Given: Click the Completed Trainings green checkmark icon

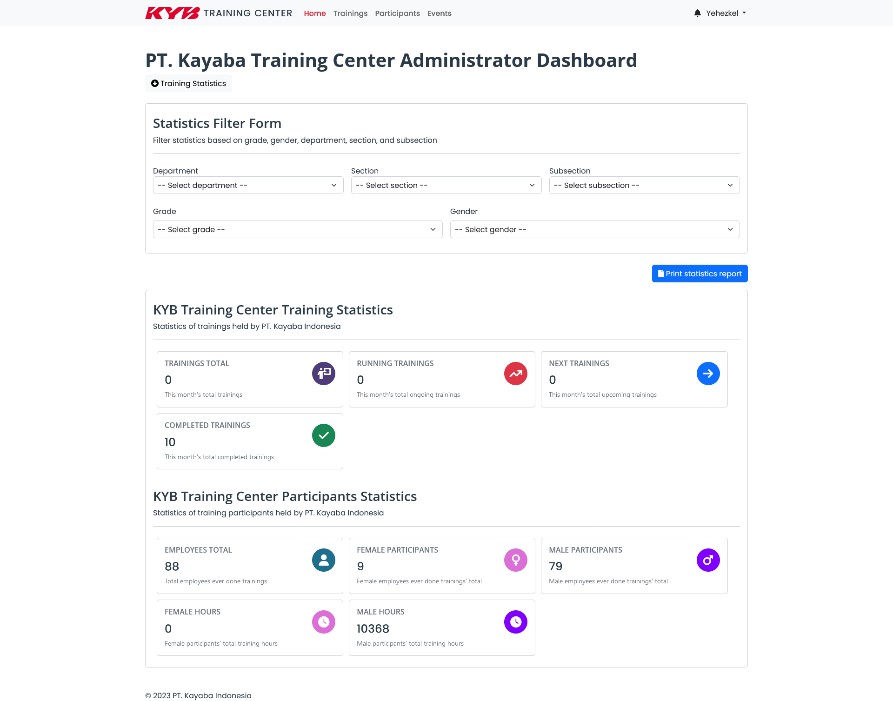Looking at the screenshot, I should pos(323,435).
